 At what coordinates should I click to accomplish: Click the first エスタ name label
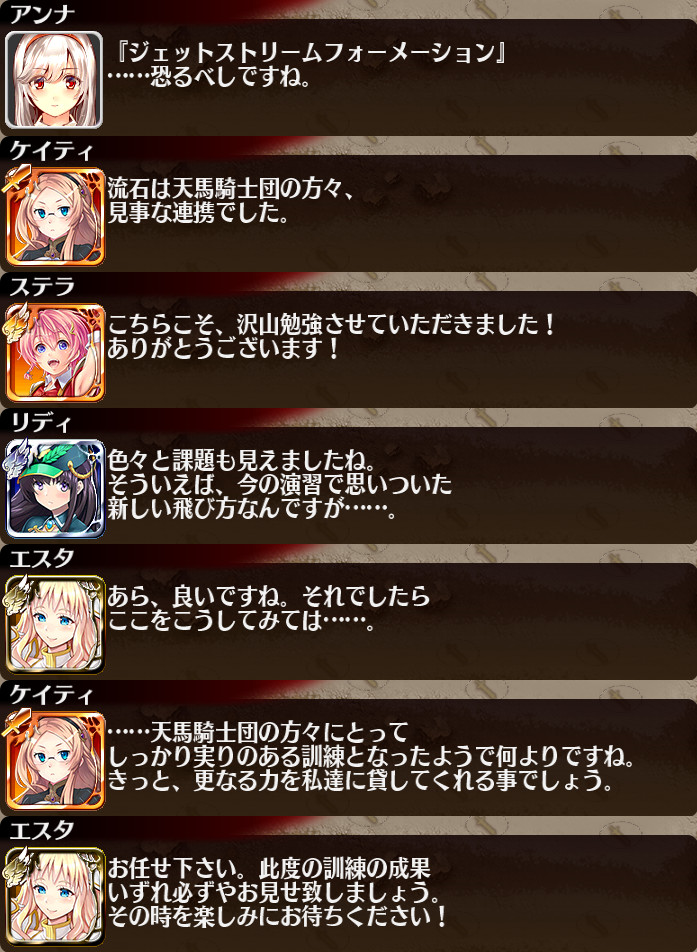point(42,558)
